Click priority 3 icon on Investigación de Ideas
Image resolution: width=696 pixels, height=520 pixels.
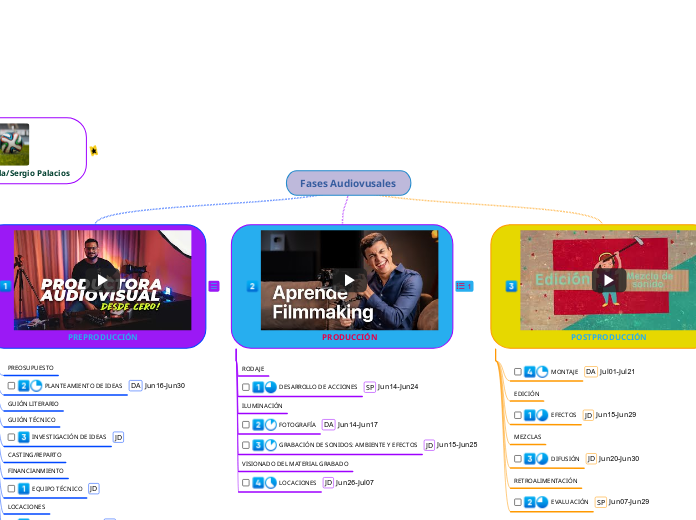(x=24, y=437)
